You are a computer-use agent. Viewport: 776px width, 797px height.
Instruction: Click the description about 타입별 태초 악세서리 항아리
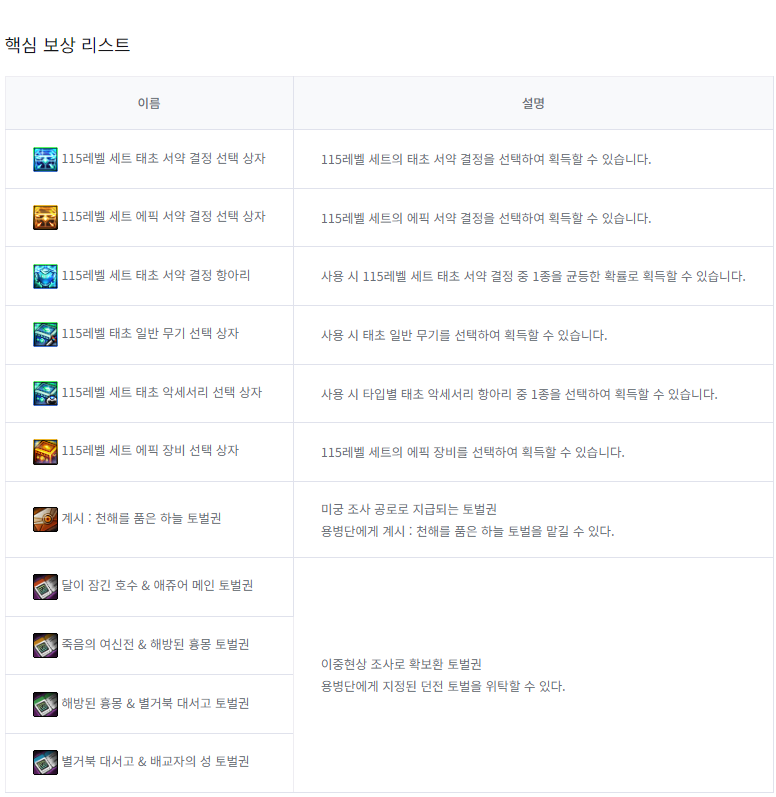point(519,394)
